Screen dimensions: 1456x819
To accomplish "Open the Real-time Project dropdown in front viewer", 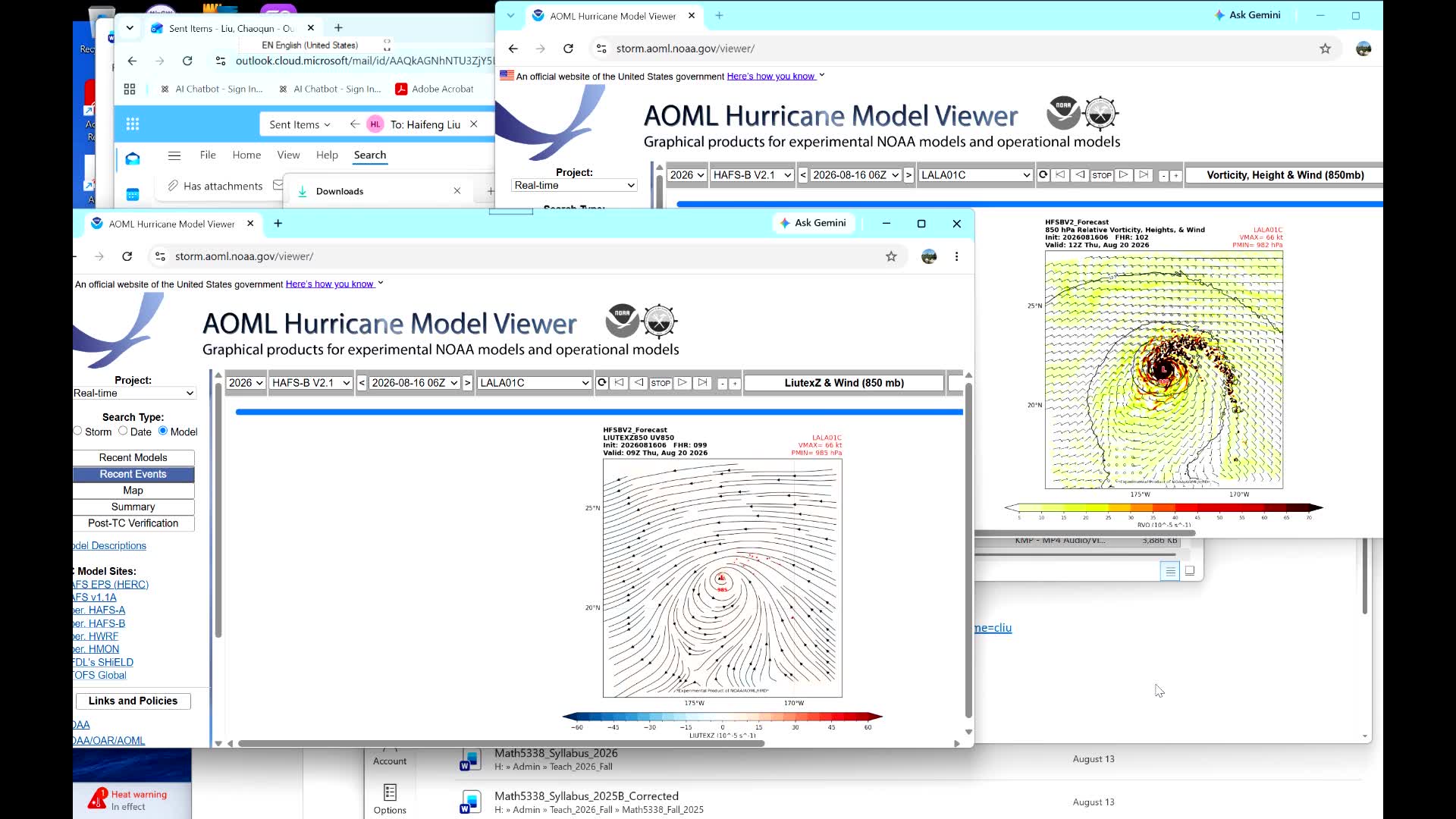I will point(133,393).
